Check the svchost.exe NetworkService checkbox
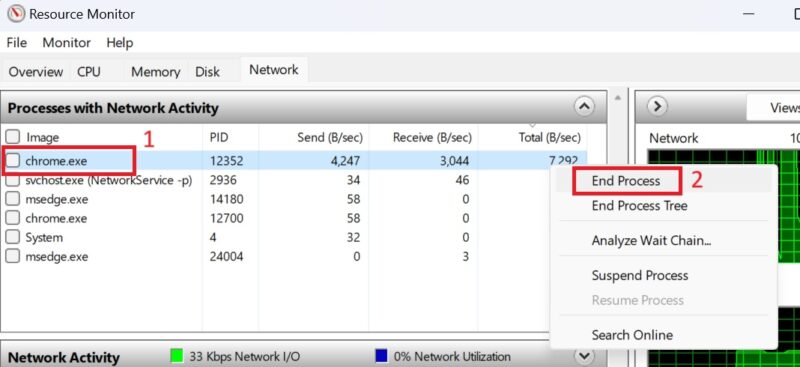 [13, 180]
